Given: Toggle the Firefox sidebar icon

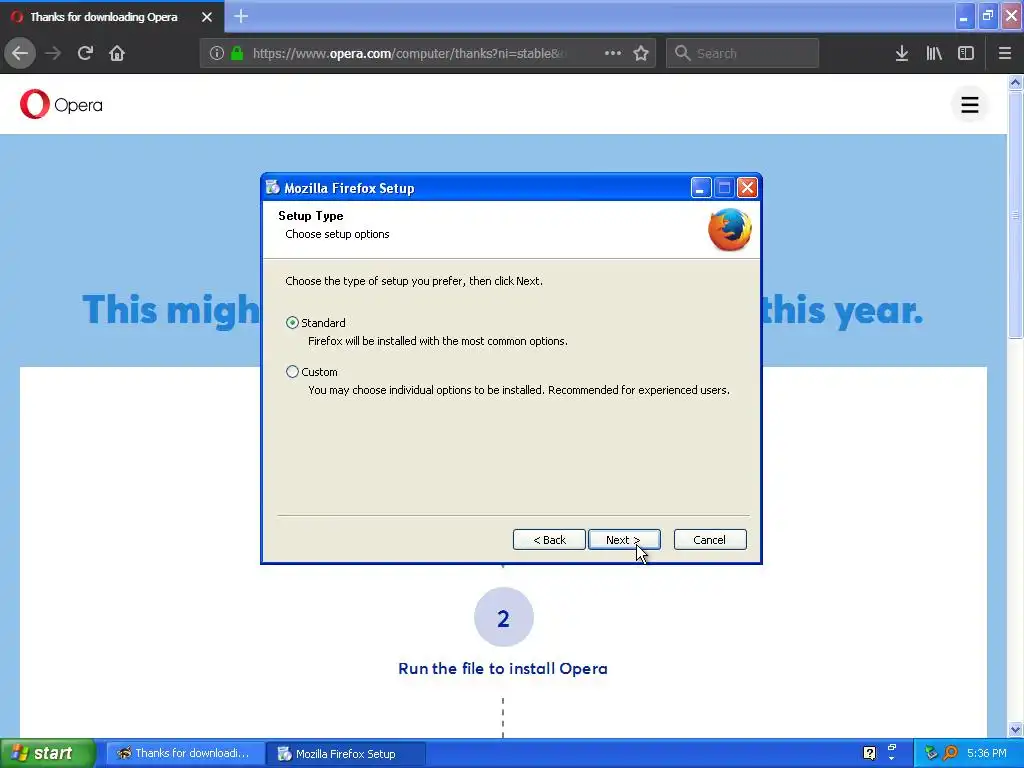Looking at the screenshot, I should pos(966,53).
